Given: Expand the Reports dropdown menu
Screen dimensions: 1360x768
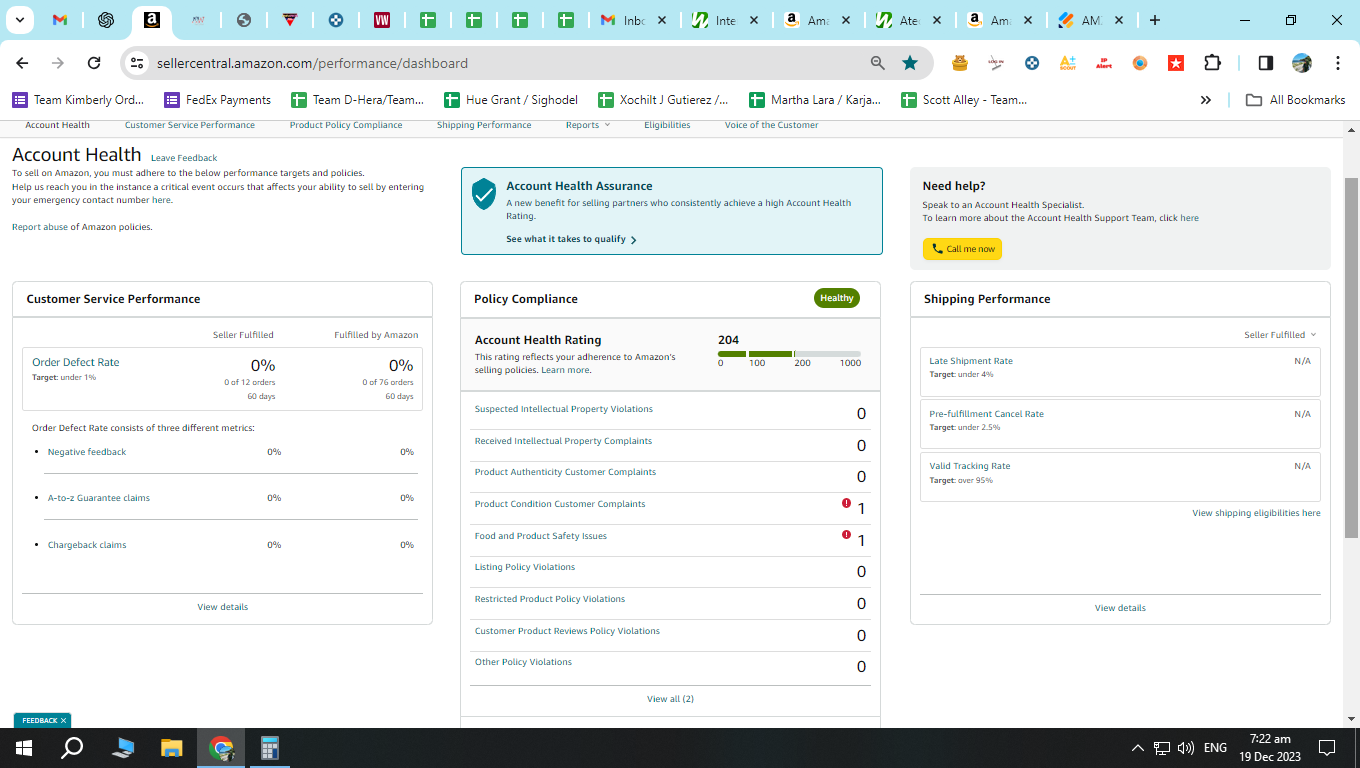Looking at the screenshot, I should 587,125.
